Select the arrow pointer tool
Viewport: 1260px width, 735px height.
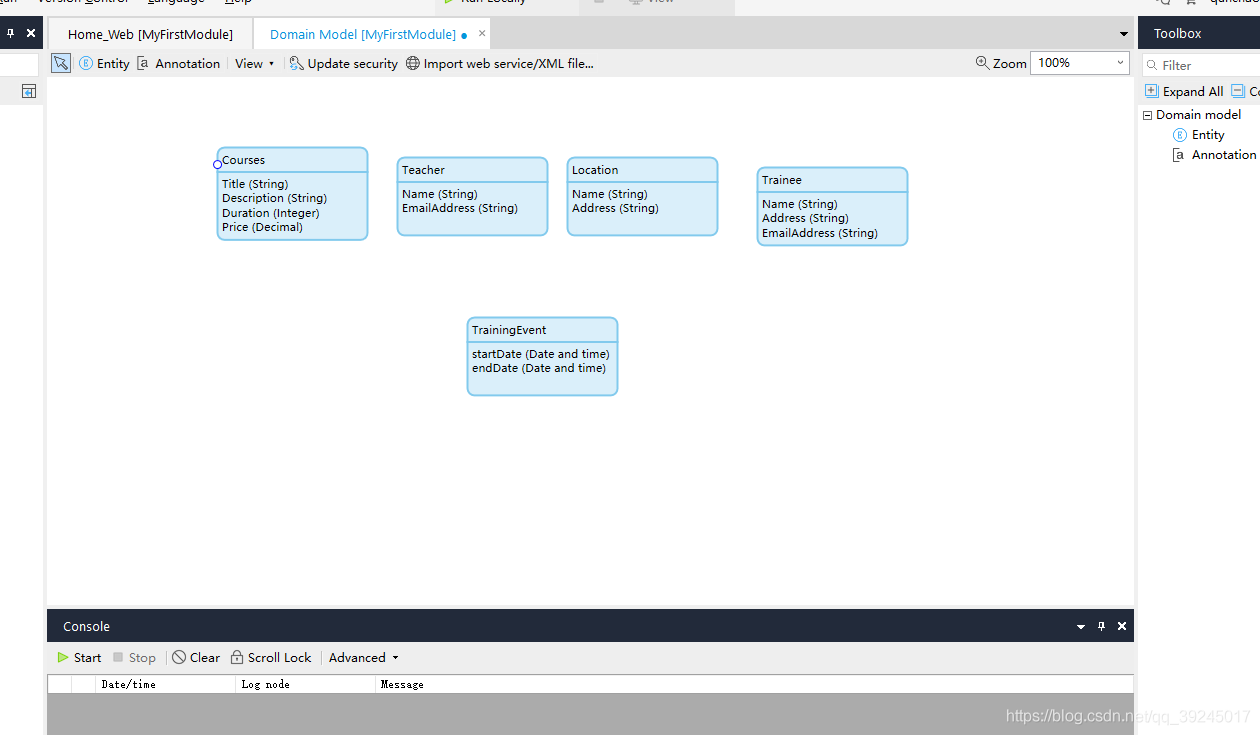point(61,63)
